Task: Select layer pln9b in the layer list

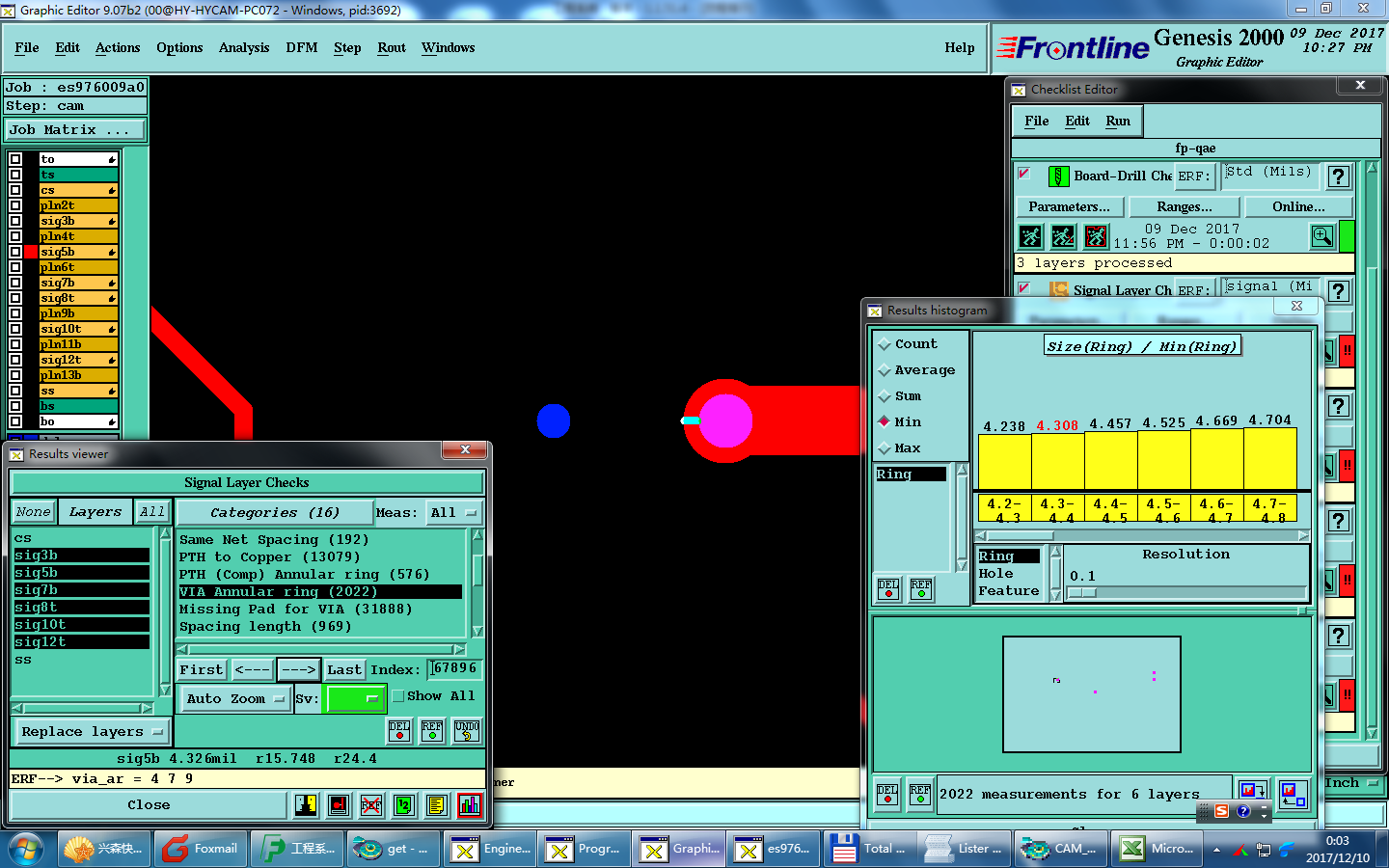Action: [x=78, y=313]
